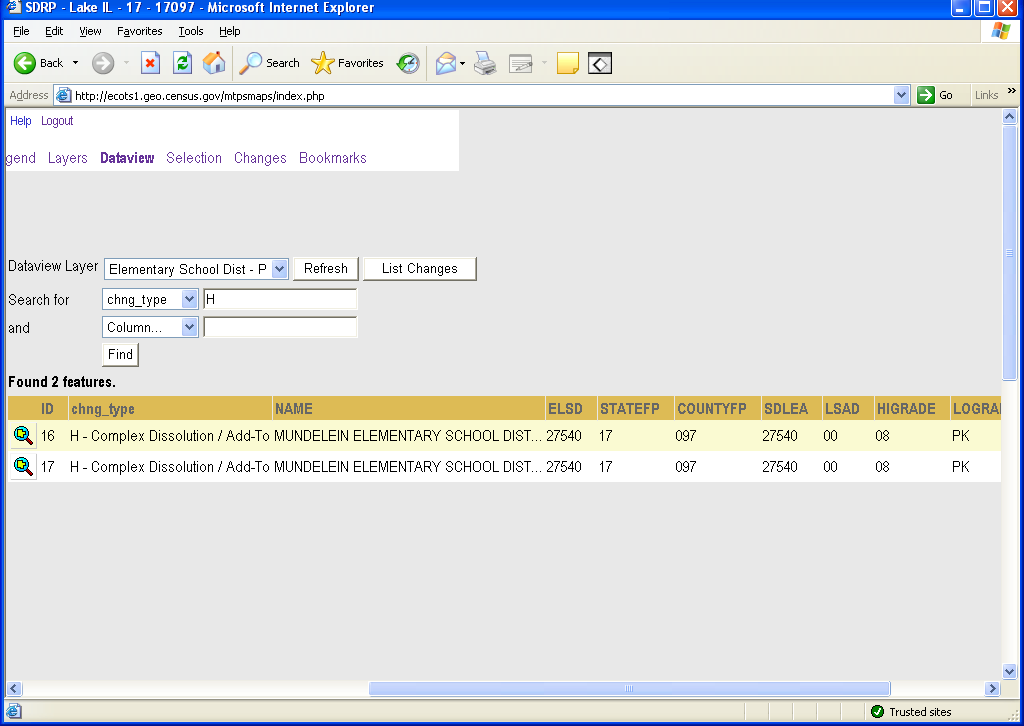This screenshot has height=726, width=1024.
Task: Go to the browser Home page icon
Action: [x=214, y=63]
